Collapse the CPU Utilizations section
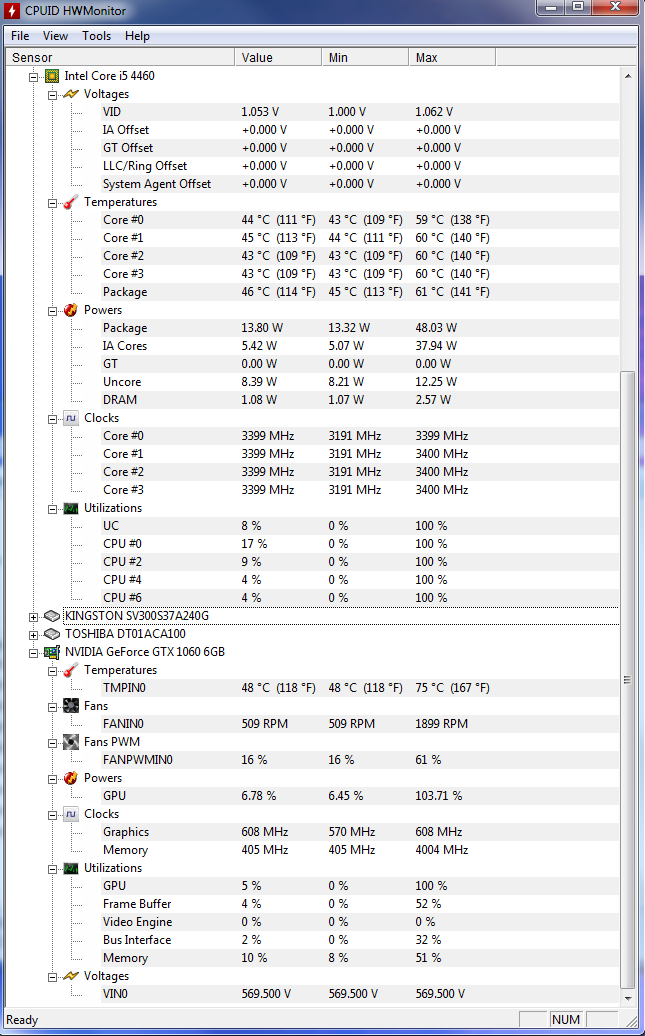This screenshot has width=645, height=1036. click(x=53, y=509)
